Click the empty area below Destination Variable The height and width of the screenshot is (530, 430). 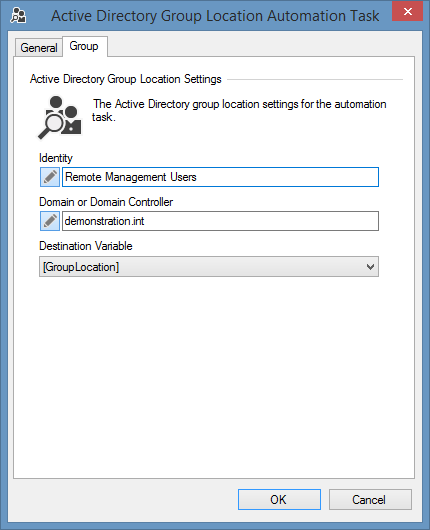(x=214, y=375)
